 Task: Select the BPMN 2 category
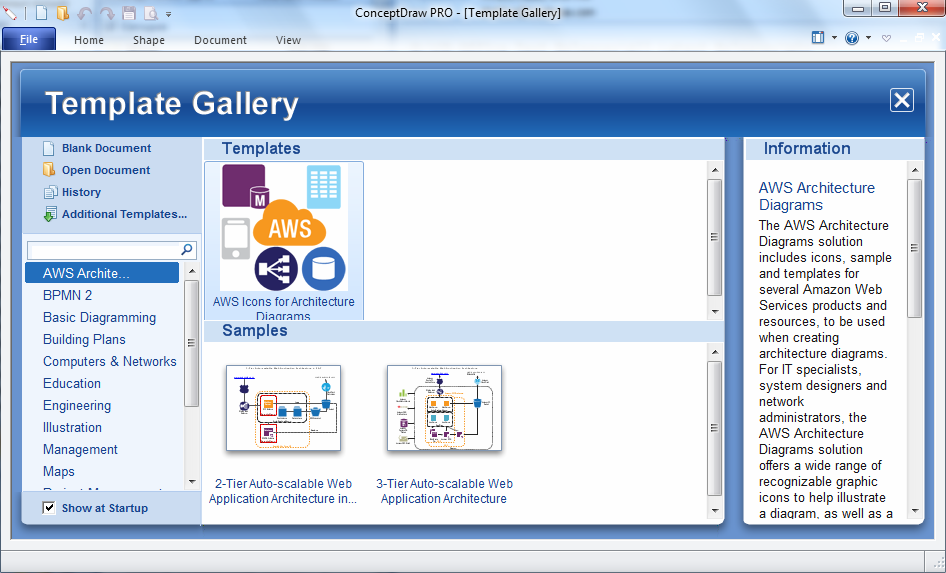(x=68, y=296)
